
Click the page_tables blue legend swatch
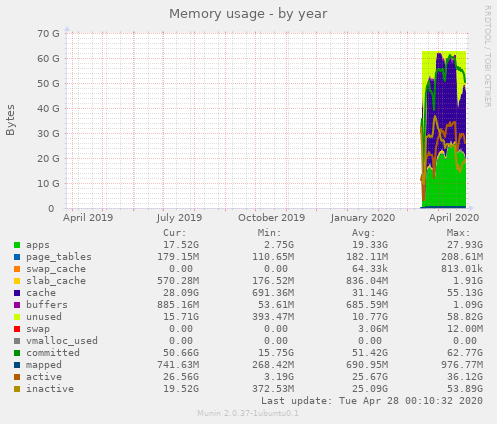tap(17, 257)
